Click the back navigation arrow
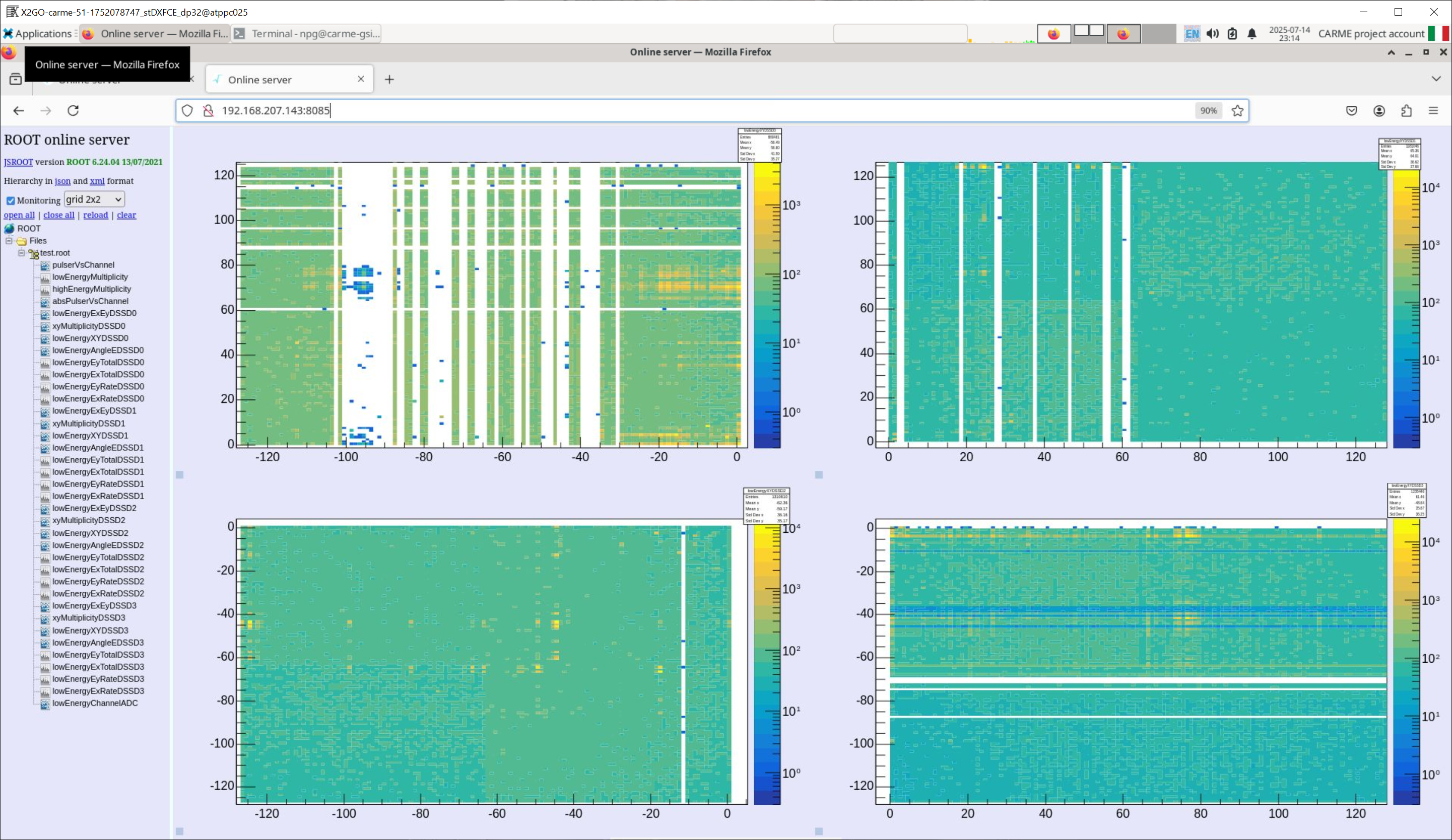The width and height of the screenshot is (1452, 840). click(19, 111)
